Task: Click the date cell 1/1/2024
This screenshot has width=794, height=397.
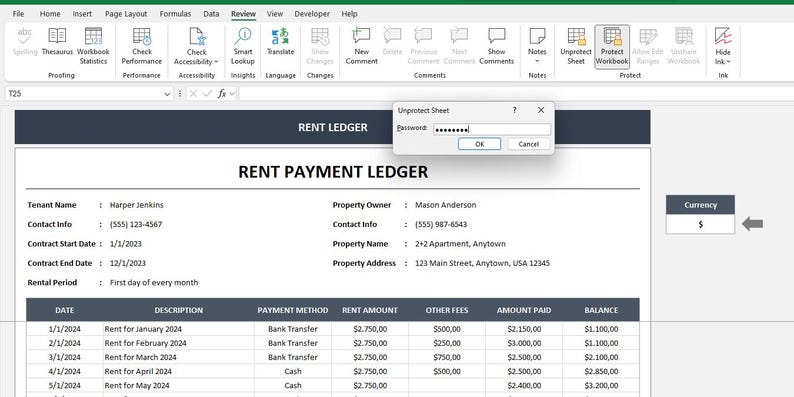Action: click(64, 329)
